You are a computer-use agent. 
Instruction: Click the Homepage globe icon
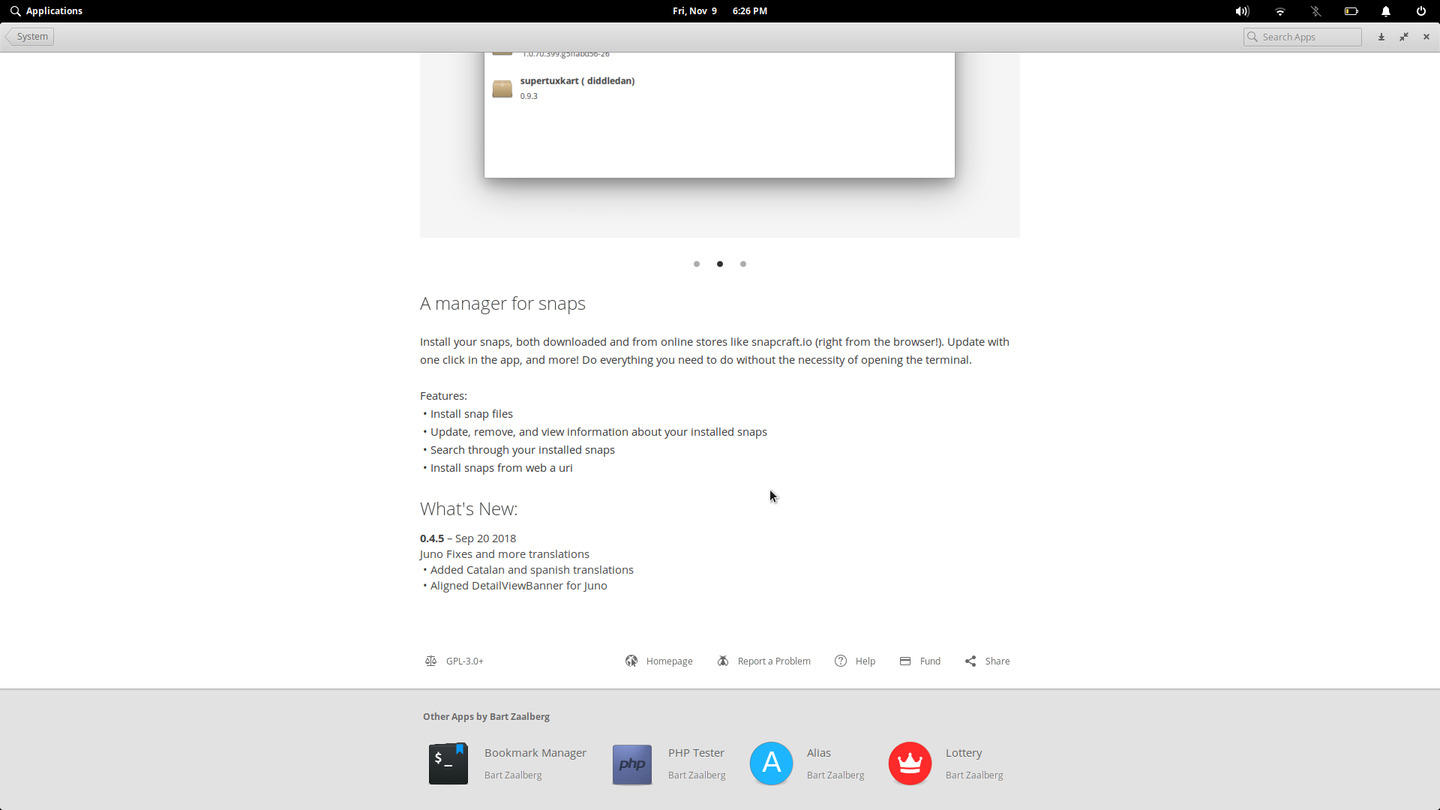pyautogui.click(x=632, y=661)
